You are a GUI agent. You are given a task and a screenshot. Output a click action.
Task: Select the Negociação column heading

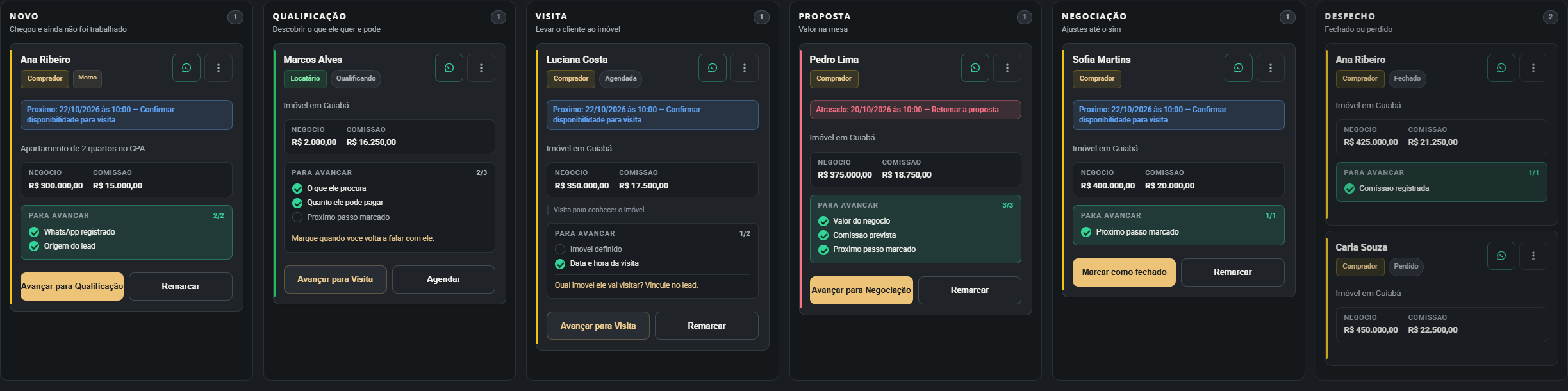point(1094,17)
